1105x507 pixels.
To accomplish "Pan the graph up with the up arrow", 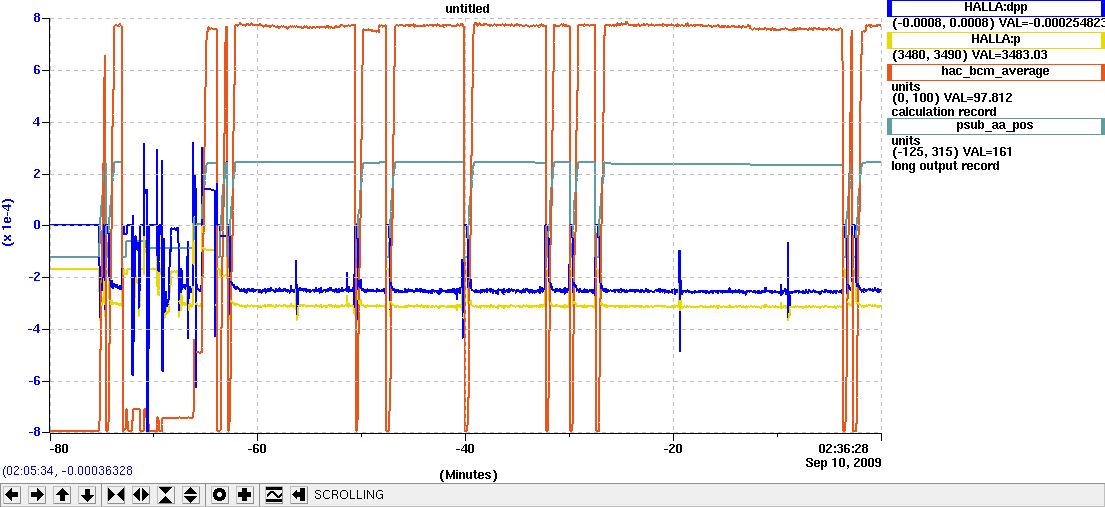I will coord(63,495).
